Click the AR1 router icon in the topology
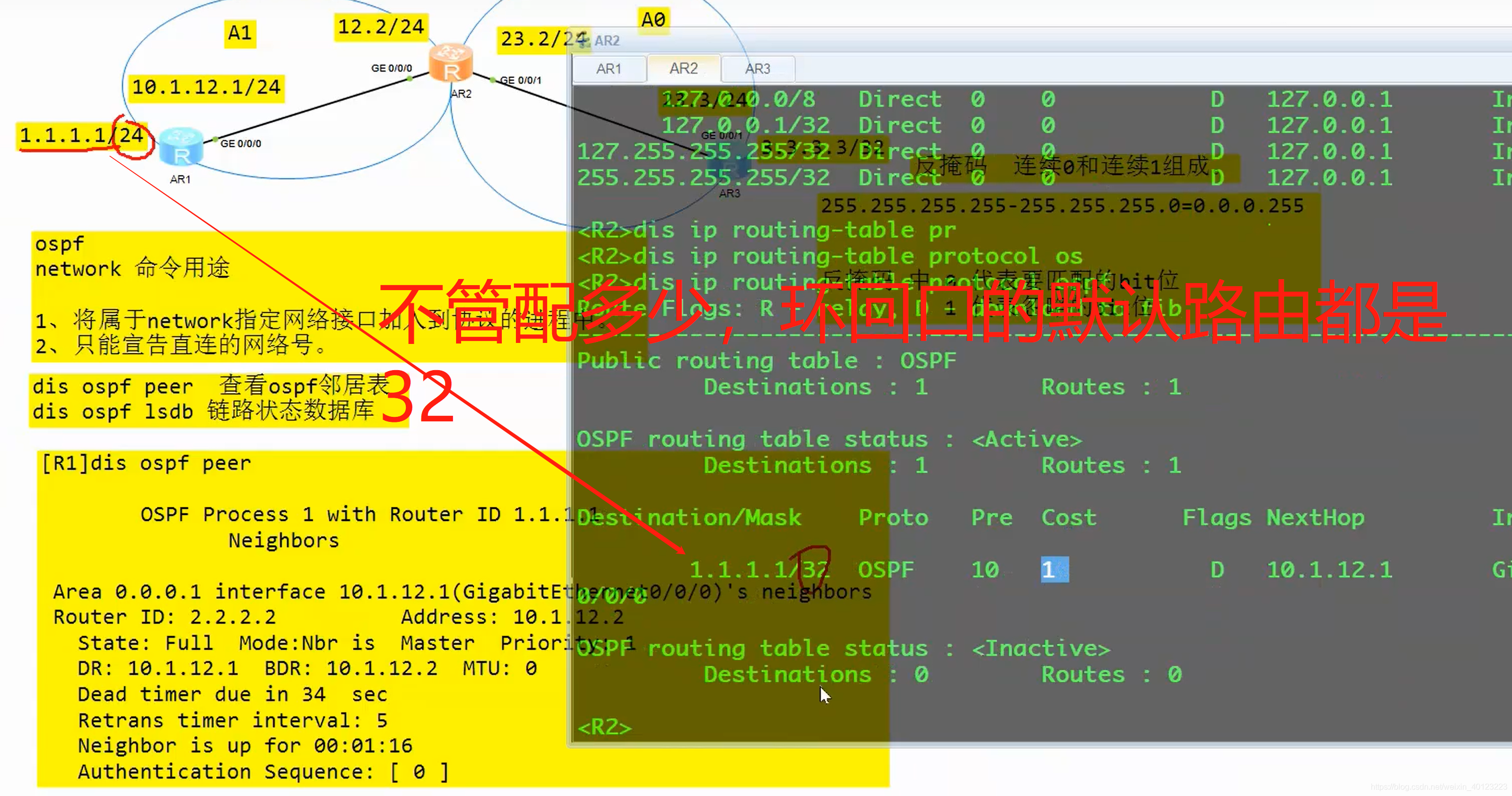The width and height of the screenshot is (1512, 796). pyautogui.click(x=182, y=147)
